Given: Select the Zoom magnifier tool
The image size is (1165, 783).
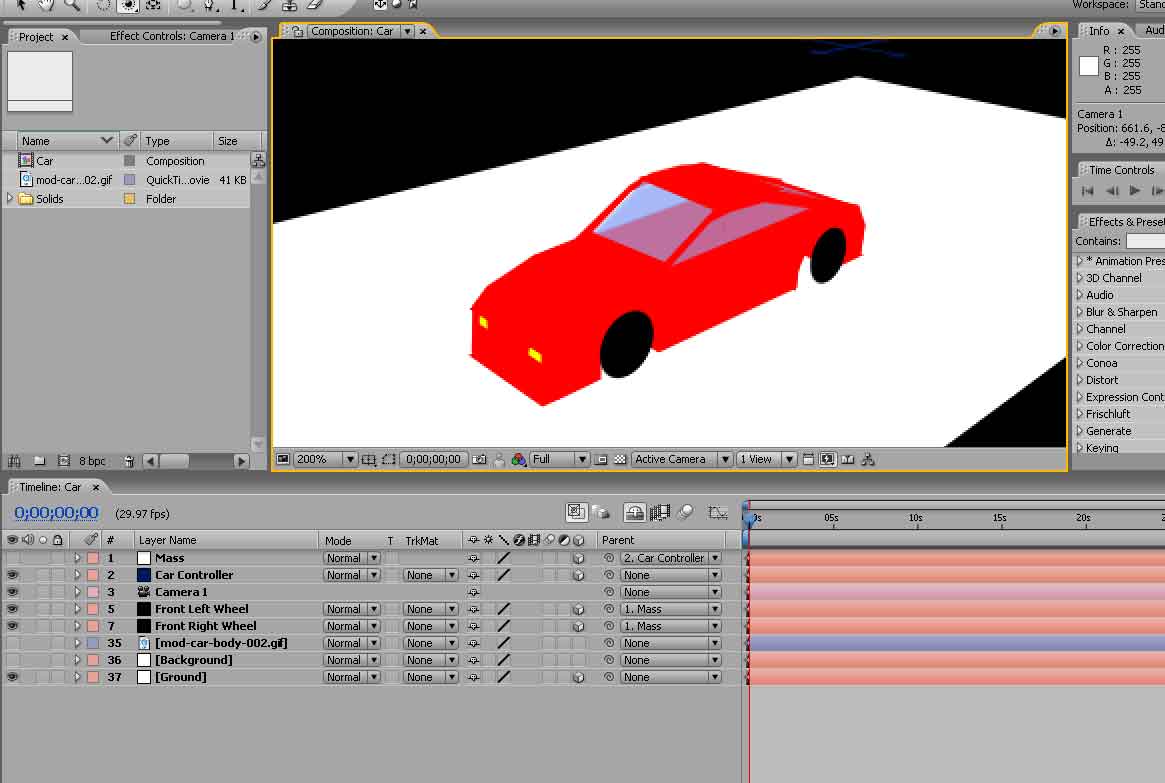Looking at the screenshot, I should 71,4.
